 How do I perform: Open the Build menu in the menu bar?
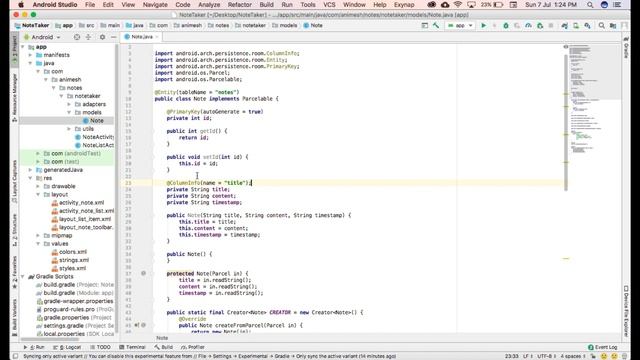click(266, 5)
